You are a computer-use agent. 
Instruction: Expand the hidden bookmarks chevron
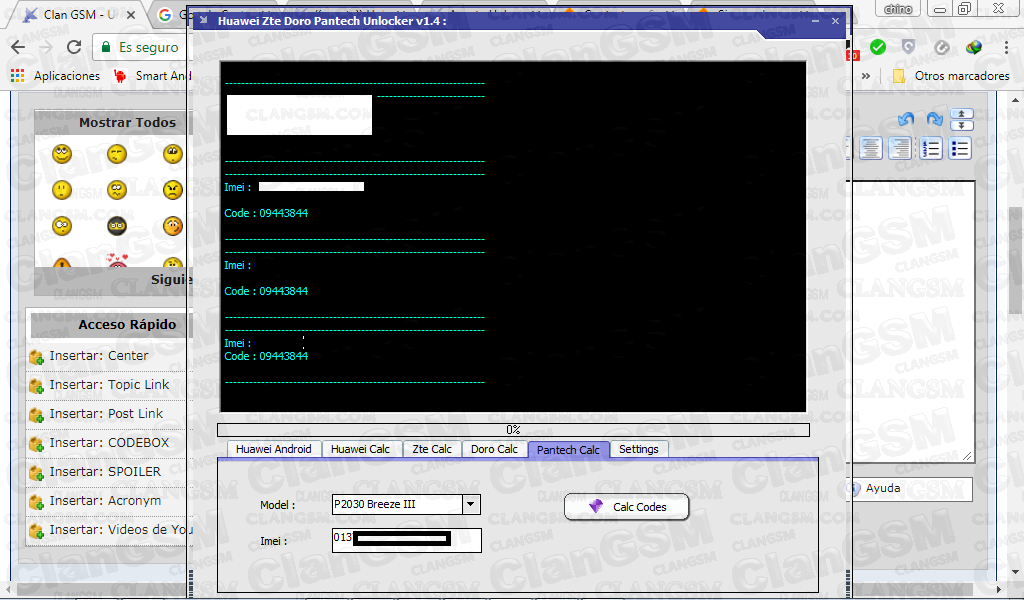[866, 76]
